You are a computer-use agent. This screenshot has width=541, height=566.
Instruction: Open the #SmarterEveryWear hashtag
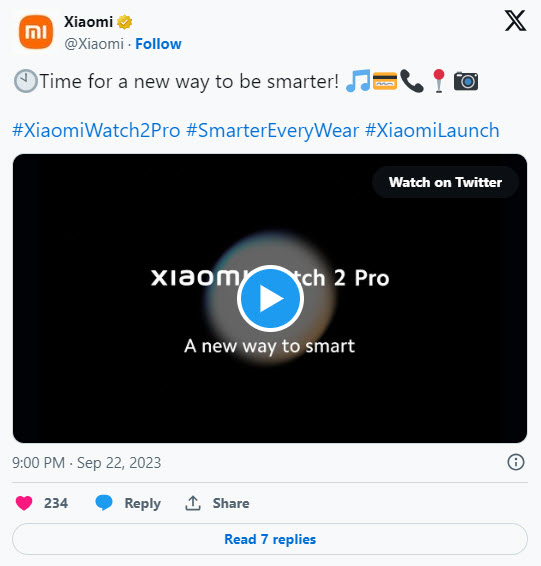coord(273,130)
